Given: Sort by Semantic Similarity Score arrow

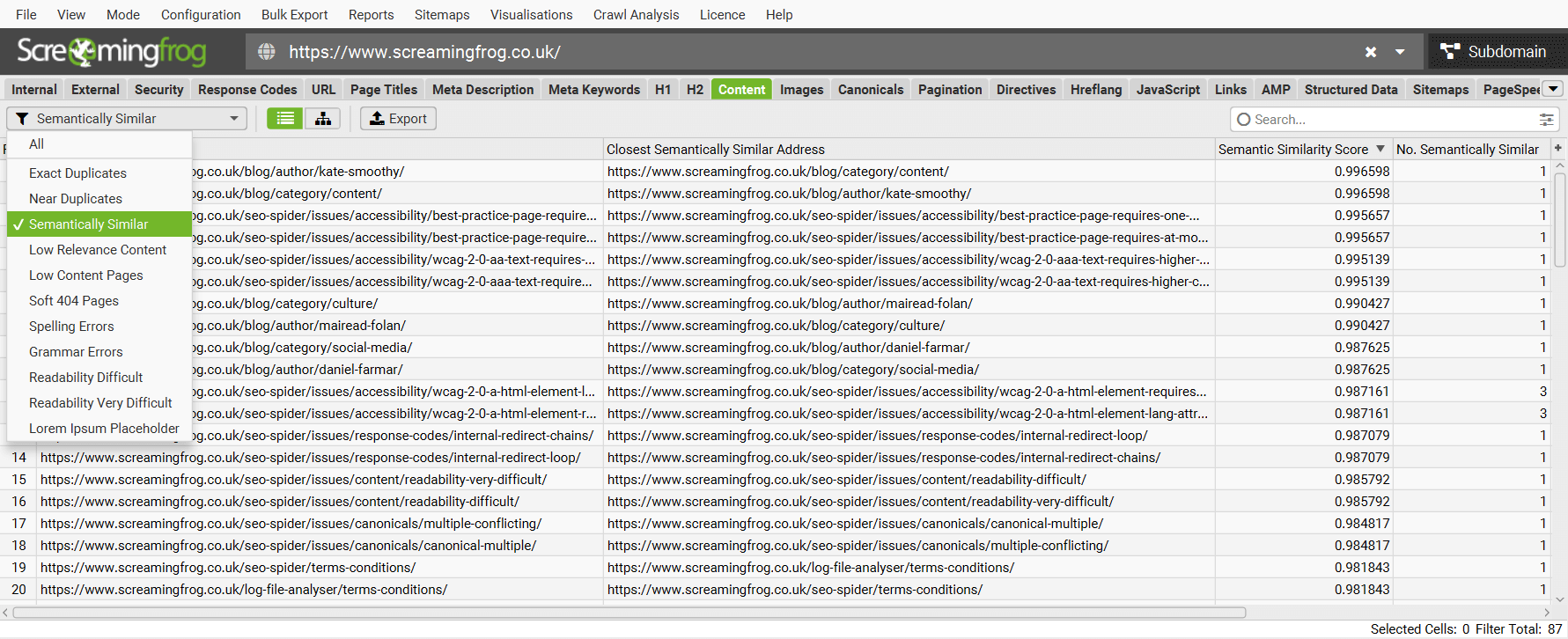Looking at the screenshot, I should (1380, 149).
